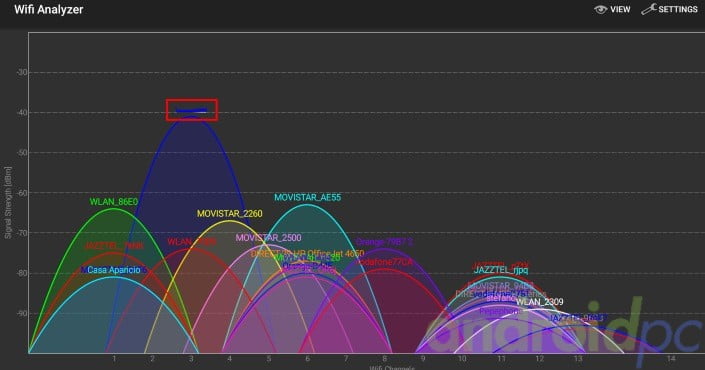Click channel 11 on the channel axis
The width and height of the screenshot is (705, 370).
tap(501, 359)
